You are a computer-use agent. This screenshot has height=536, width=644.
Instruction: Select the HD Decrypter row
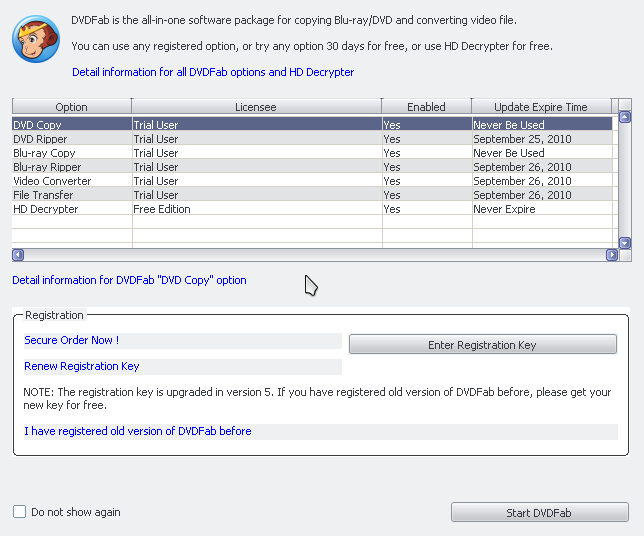(312, 208)
